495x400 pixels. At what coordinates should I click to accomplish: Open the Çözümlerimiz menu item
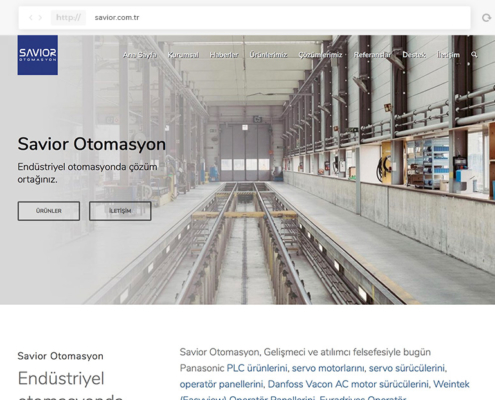tap(320, 55)
